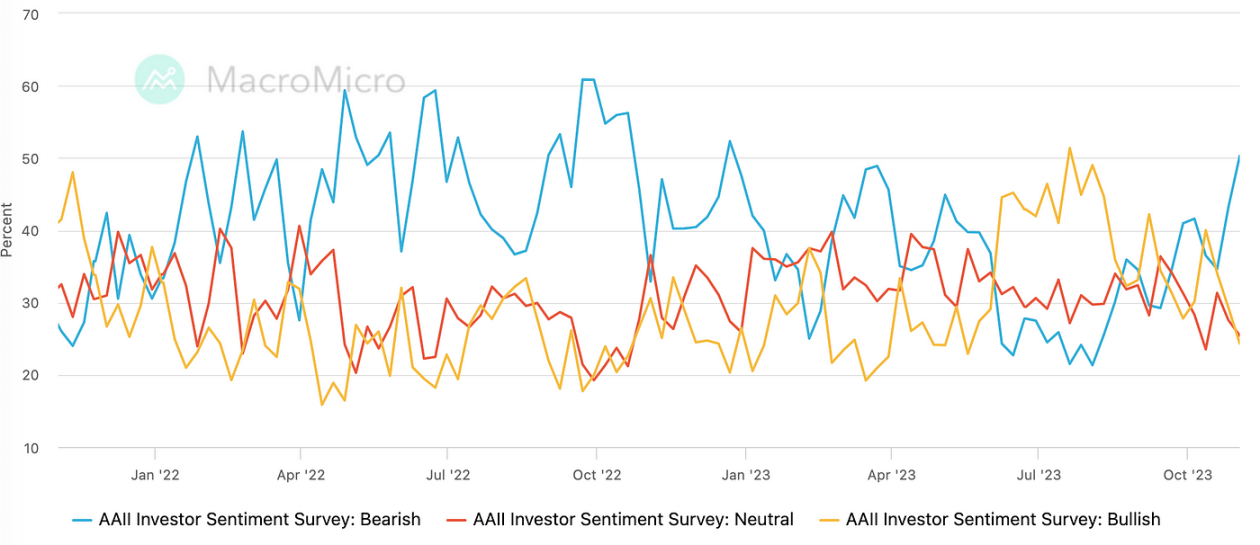
Task: Click the Apr '23 x-axis label
Action: (891, 475)
